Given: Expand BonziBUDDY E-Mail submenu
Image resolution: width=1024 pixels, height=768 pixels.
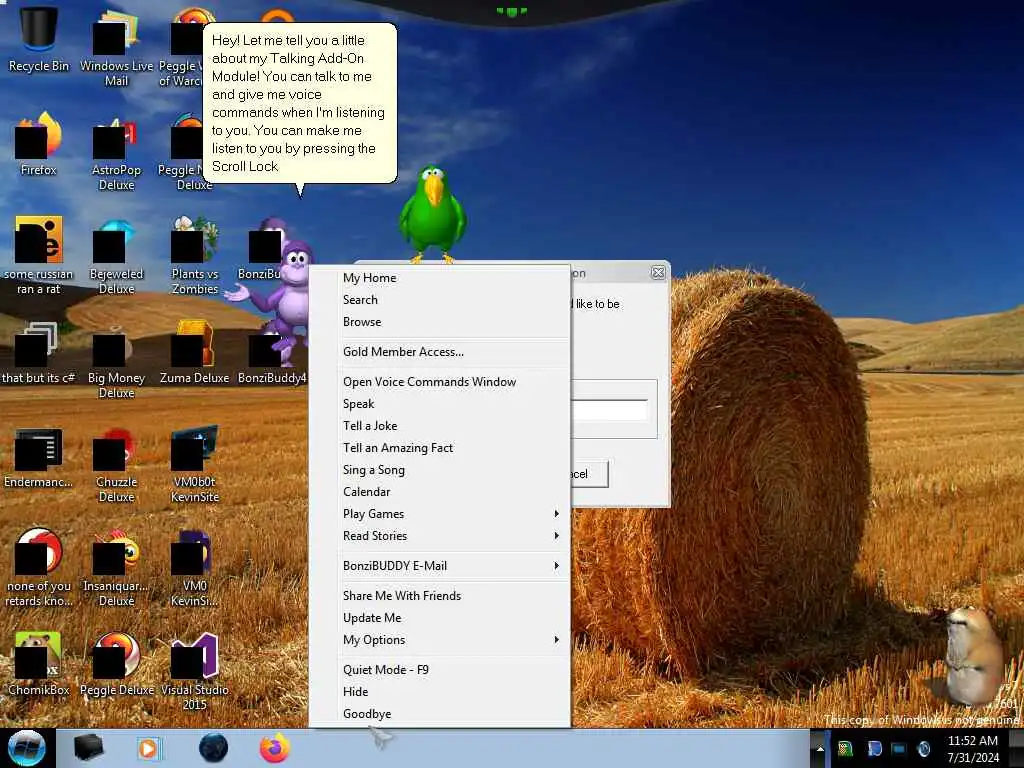Looking at the screenshot, I should pyautogui.click(x=440, y=566).
